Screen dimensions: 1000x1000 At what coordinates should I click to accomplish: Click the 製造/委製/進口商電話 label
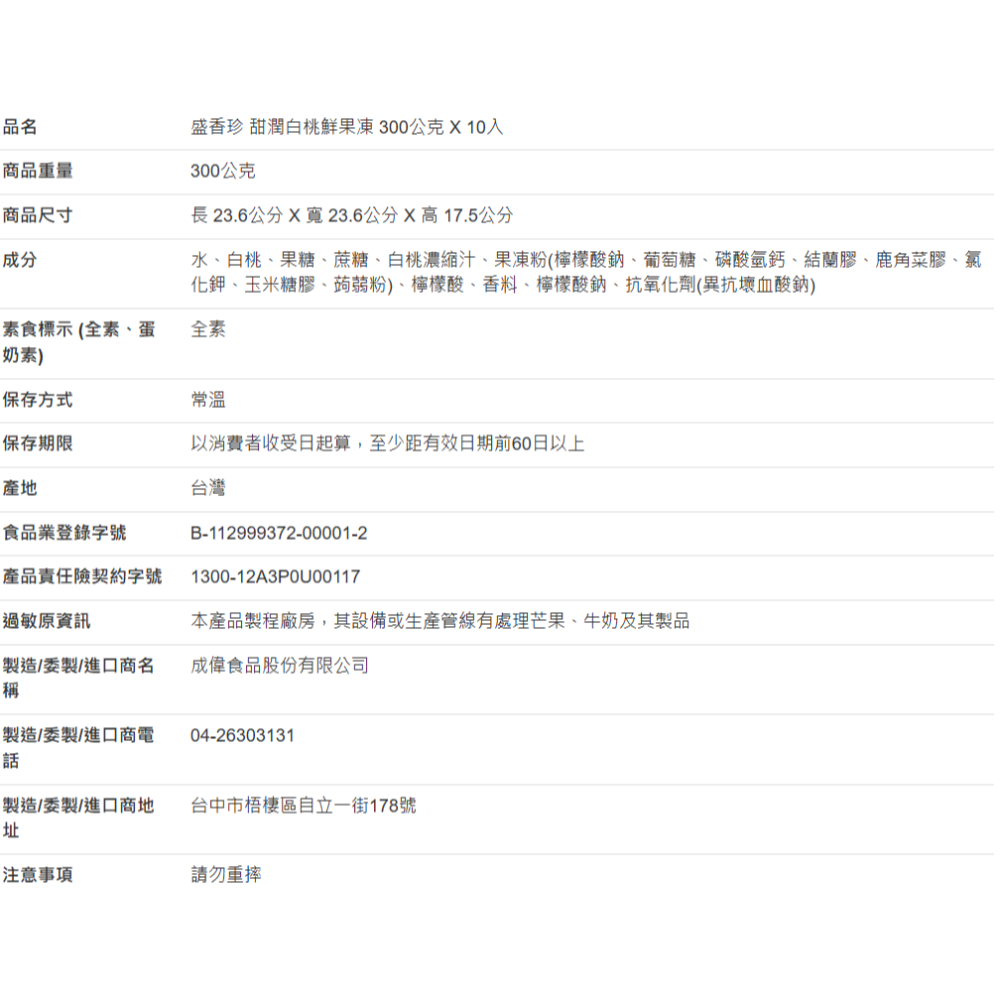coord(78,747)
